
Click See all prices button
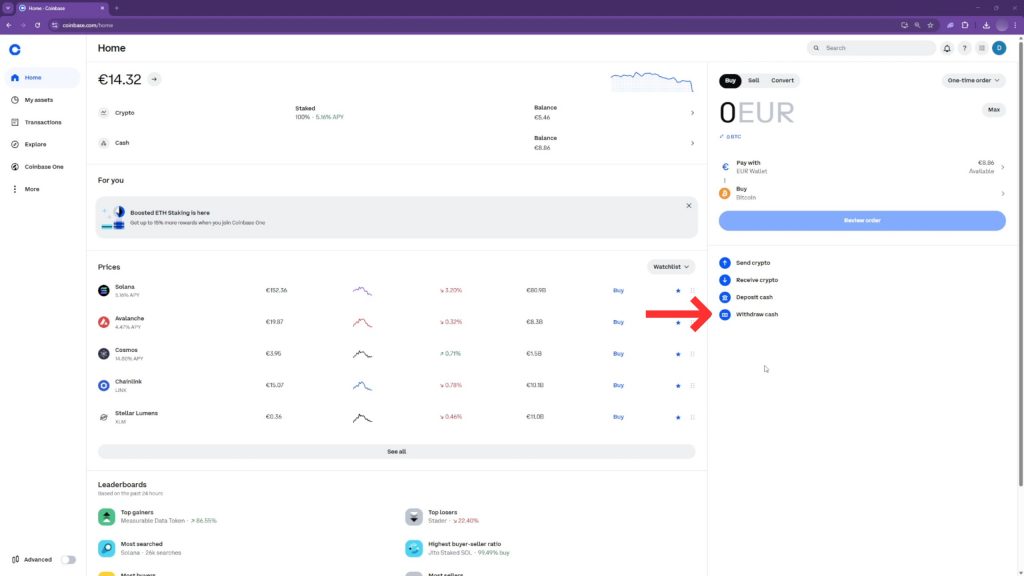click(x=396, y=451)
